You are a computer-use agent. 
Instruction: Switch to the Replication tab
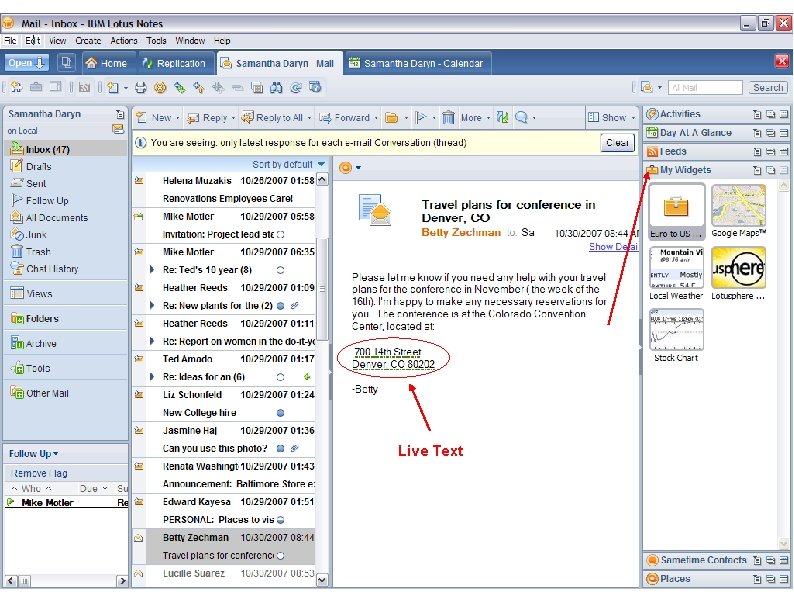click(174, 63)
